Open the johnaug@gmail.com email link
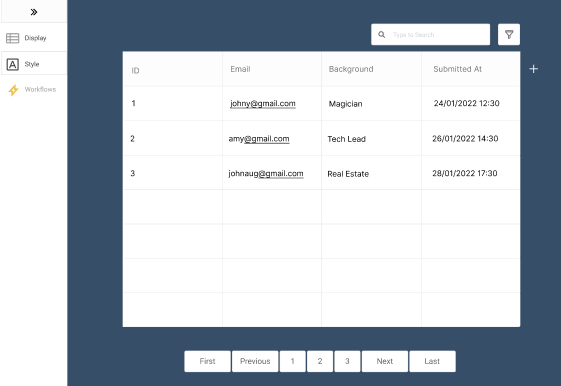 point(266,174)
